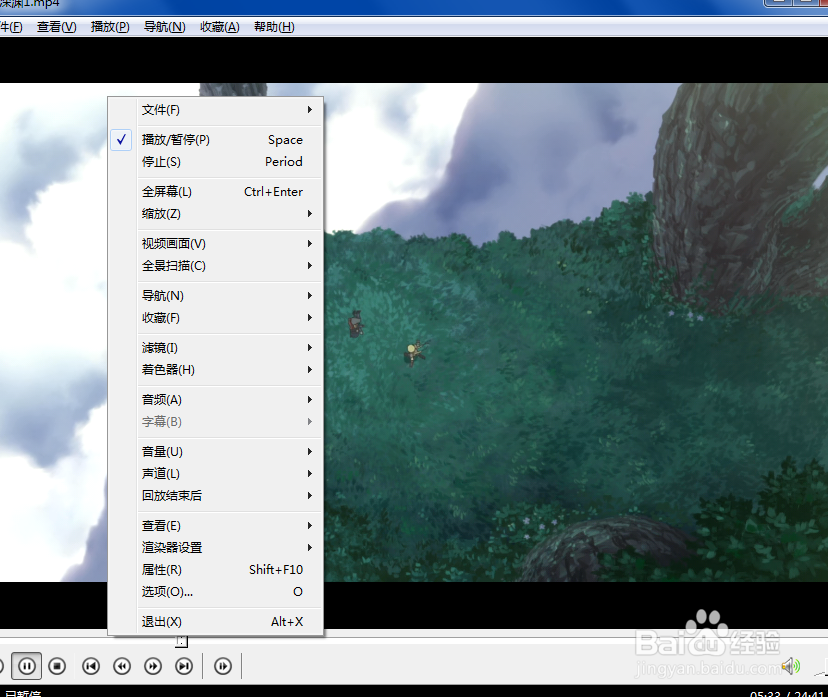Image resolution: width=828 pixels, height=697 pixels.
Task: Skip to next track button
Action: tap(184, 666)
